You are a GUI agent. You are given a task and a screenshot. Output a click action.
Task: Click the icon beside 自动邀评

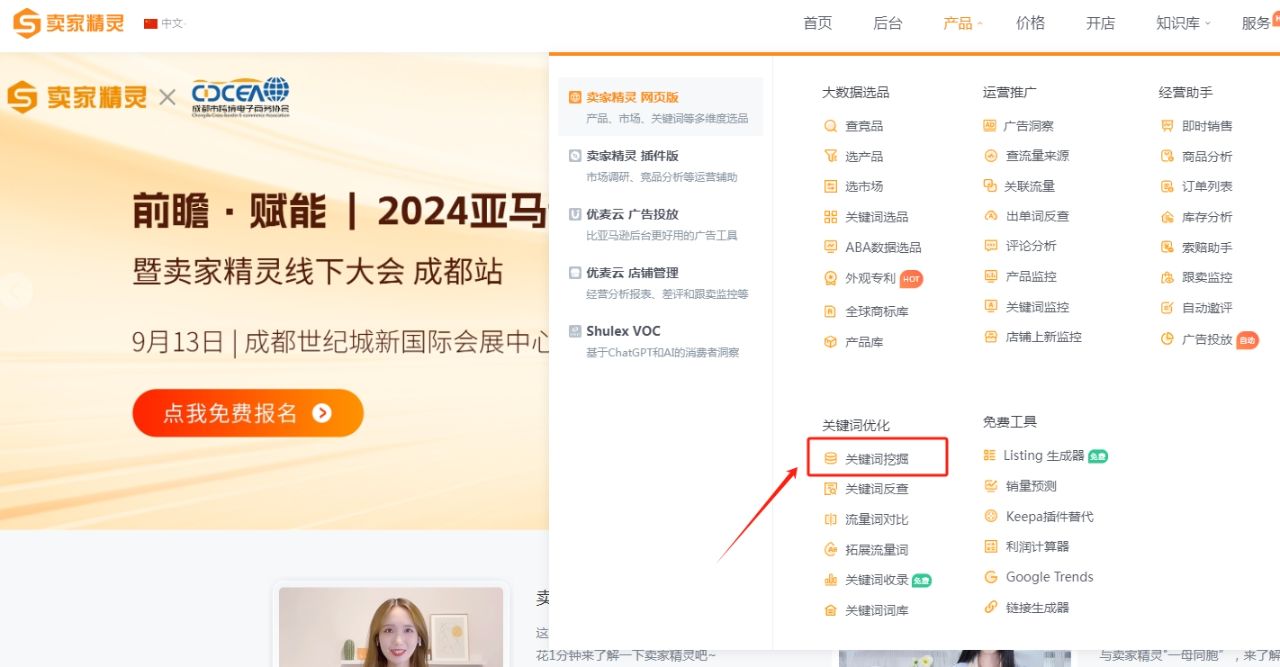pos(1167,308)
